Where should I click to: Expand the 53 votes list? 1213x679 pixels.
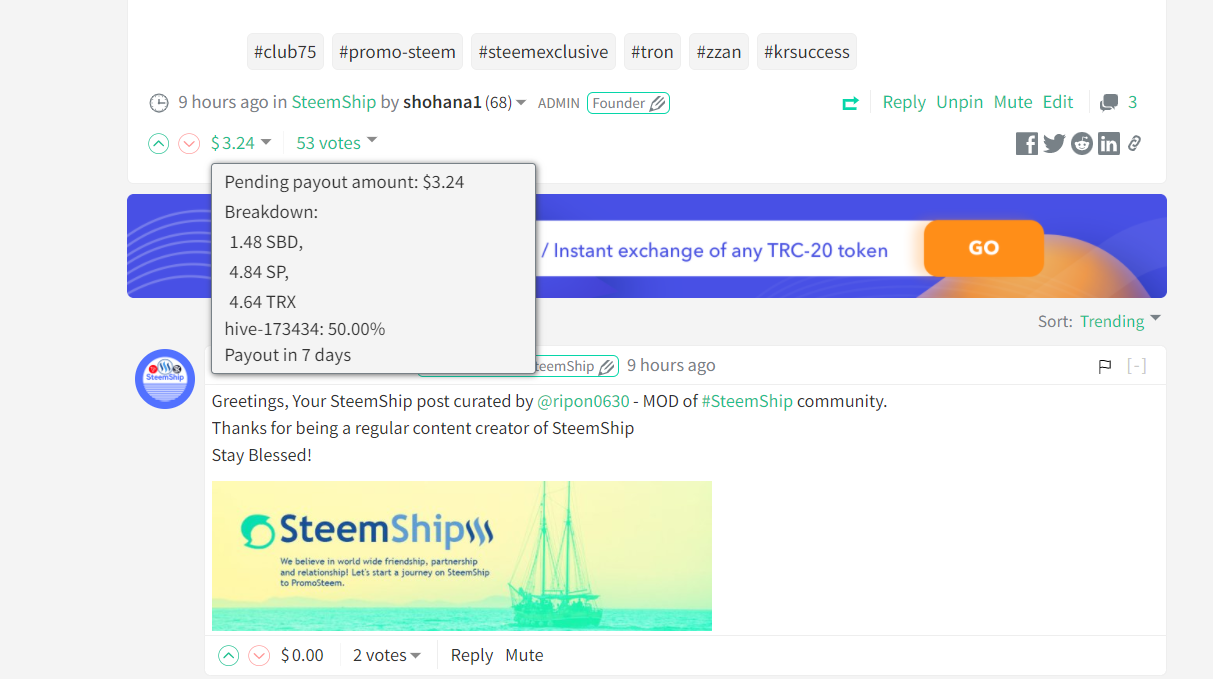pos(337,143)
